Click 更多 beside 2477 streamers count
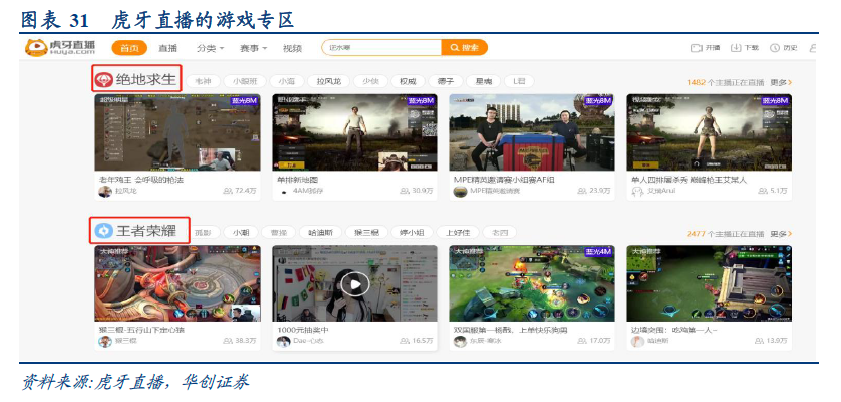Viewport: 841px width, 402px height. pos(781,234)
